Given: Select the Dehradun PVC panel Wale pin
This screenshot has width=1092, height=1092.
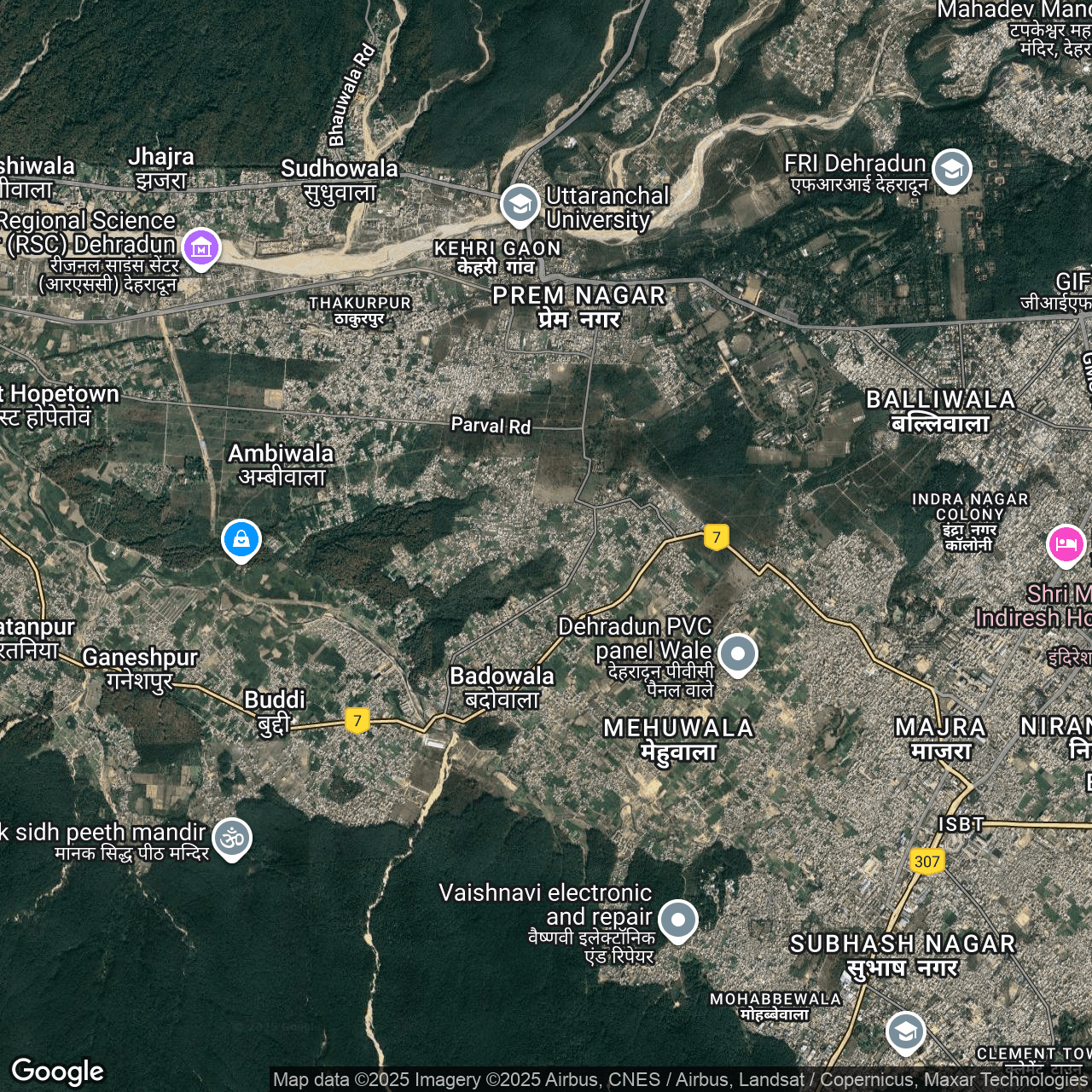Looking at the screenshot, I should (x=738, y=654).
